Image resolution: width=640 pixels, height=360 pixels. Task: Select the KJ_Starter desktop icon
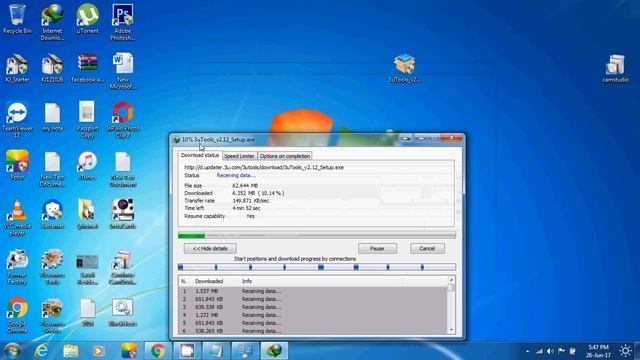17,68
